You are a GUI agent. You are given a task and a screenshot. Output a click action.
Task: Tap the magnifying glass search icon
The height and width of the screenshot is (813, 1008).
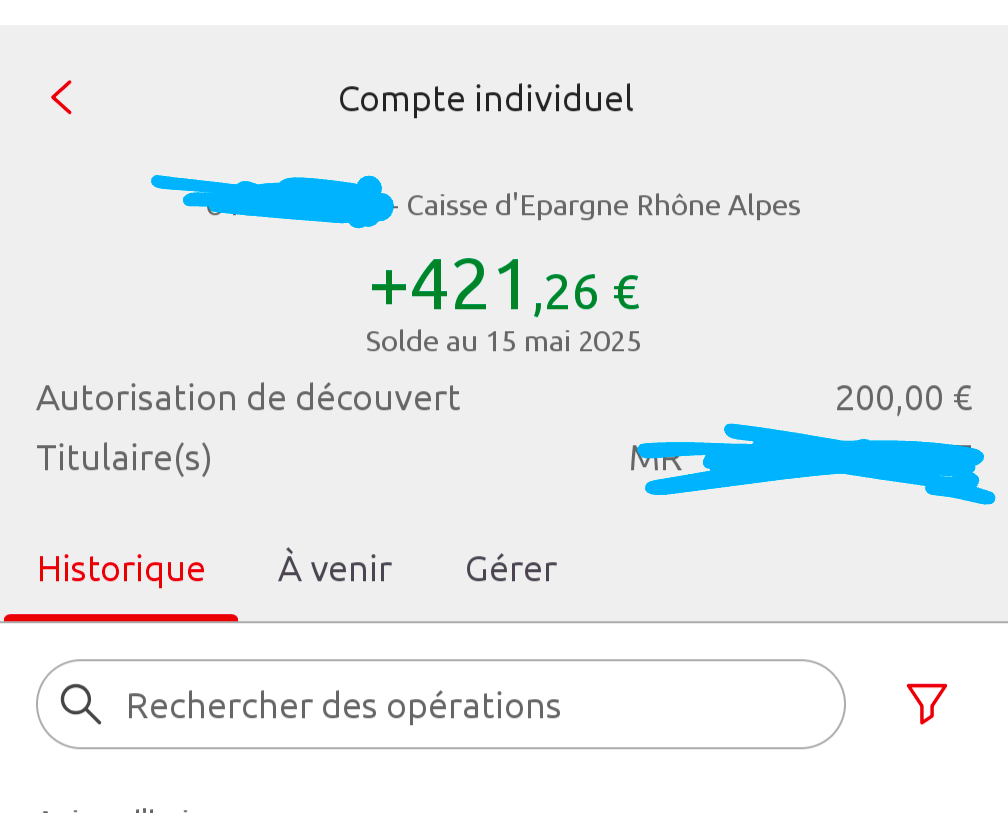tap(80, 704)
